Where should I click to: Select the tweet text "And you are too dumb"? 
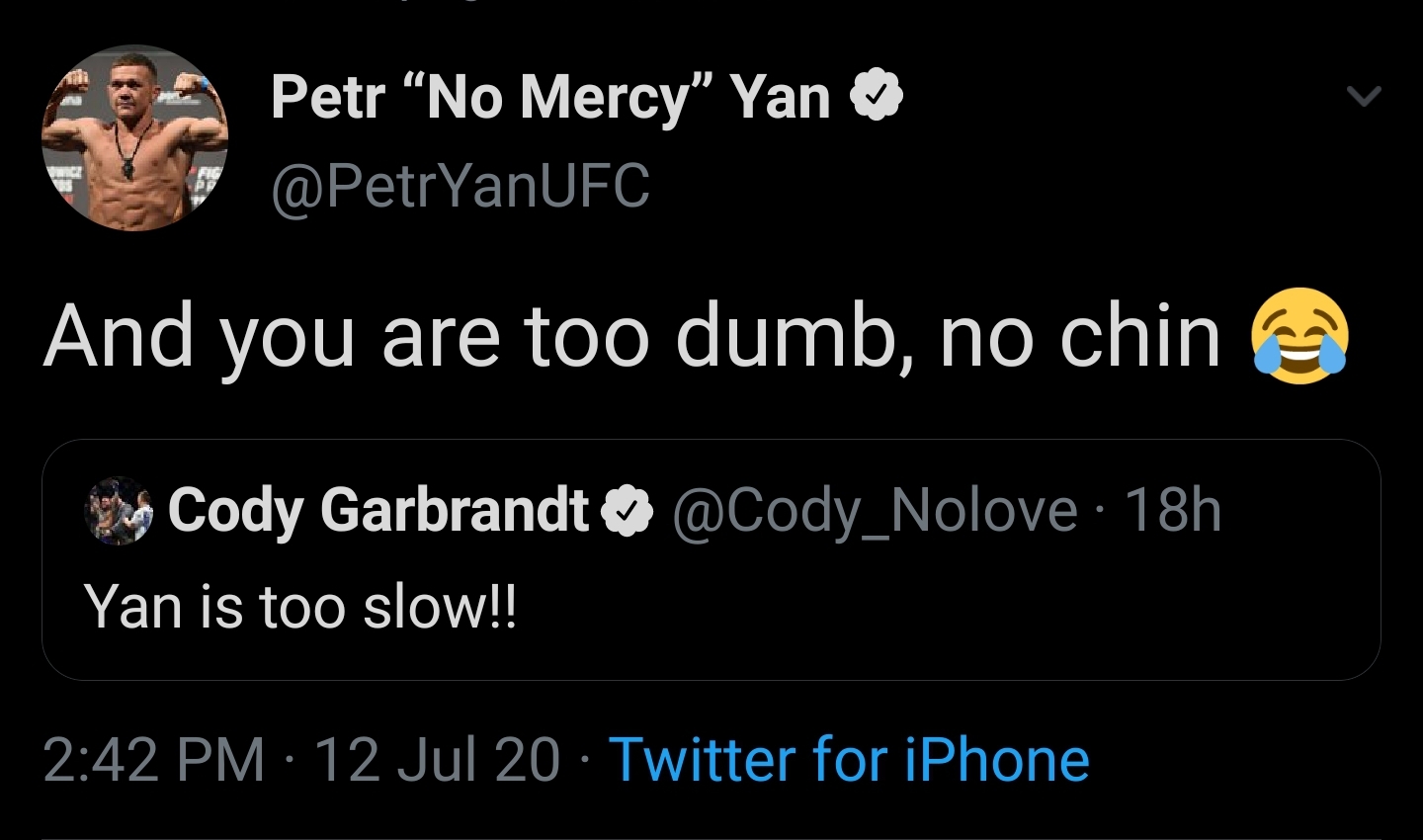coord(467,338)
